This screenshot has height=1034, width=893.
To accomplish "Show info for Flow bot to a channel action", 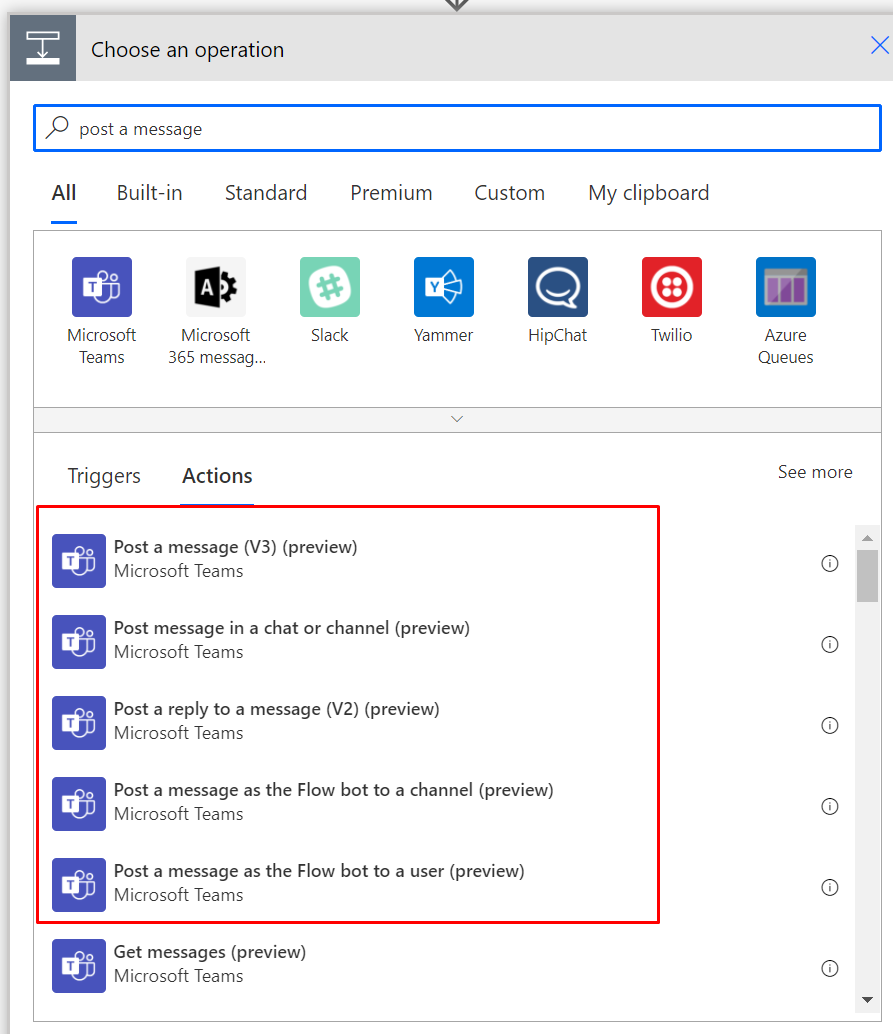I will (830, 806).
